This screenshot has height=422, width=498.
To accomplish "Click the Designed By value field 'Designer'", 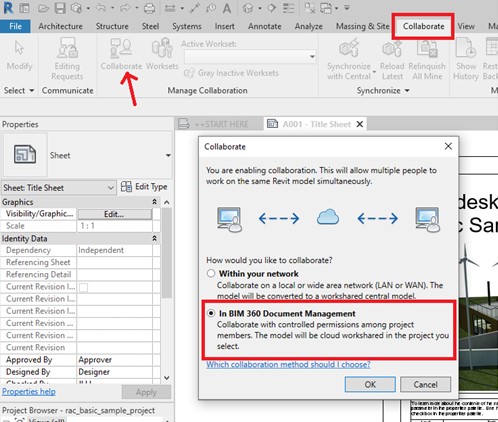I will coord(114,372).
